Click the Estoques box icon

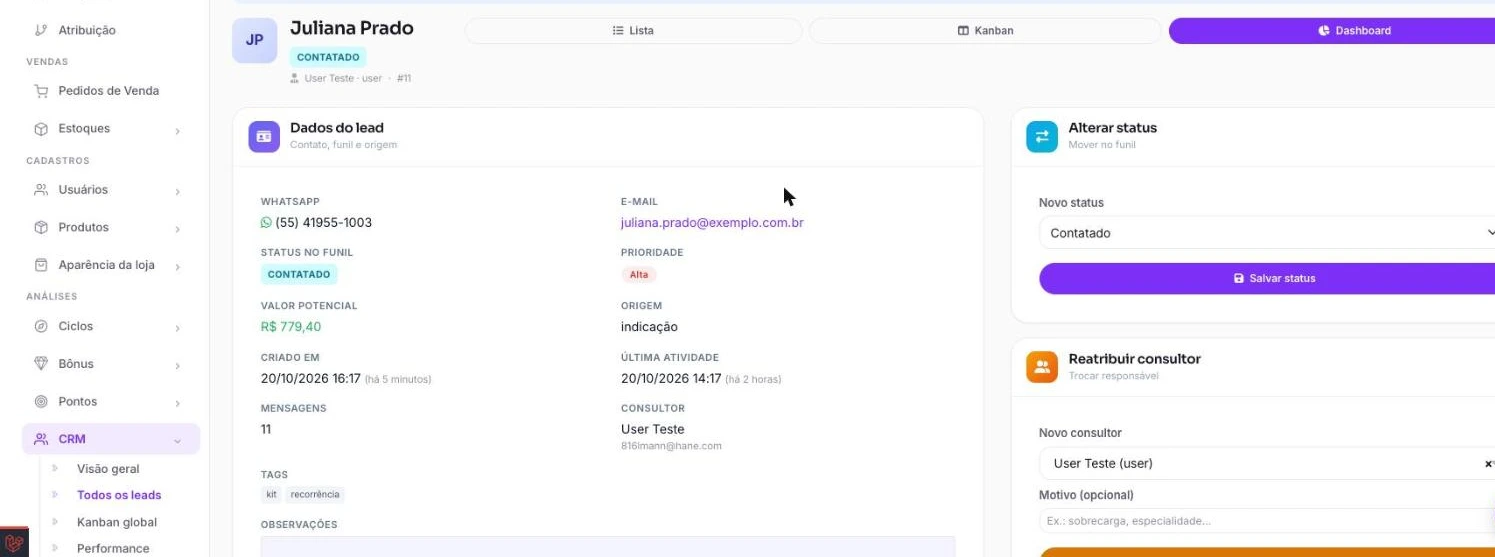(41, 129)
